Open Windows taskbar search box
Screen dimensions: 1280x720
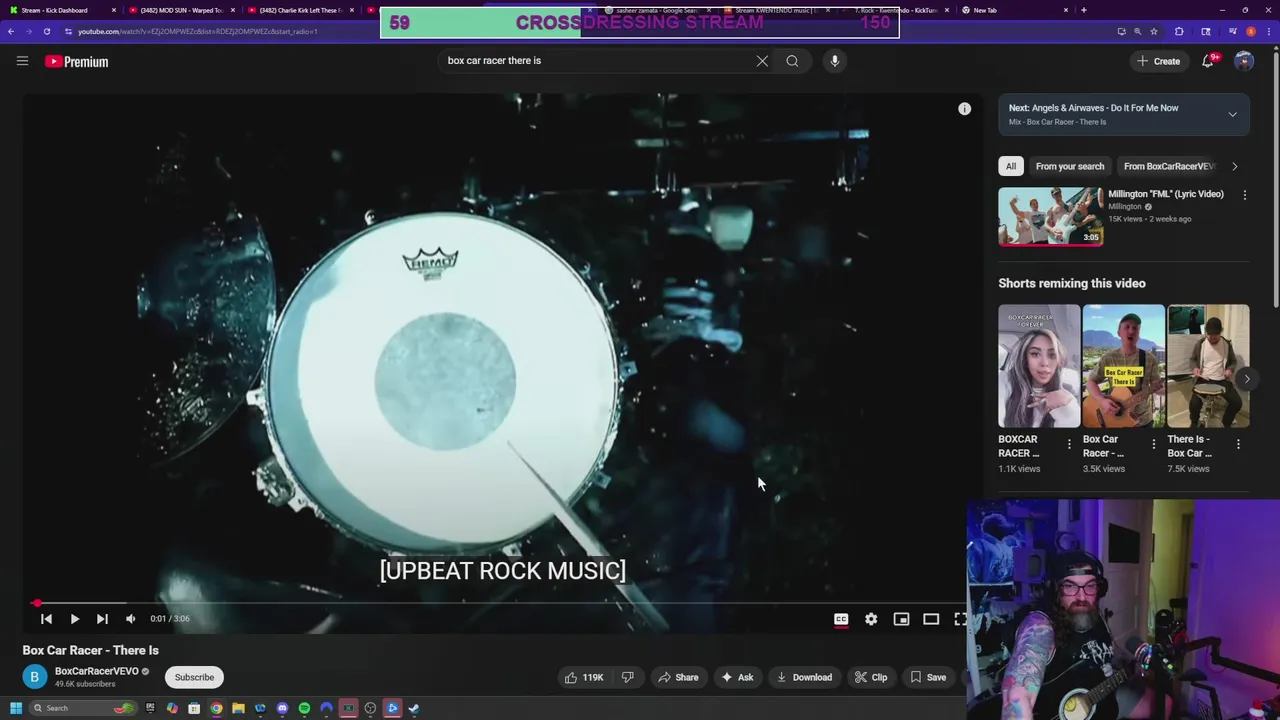82,708
